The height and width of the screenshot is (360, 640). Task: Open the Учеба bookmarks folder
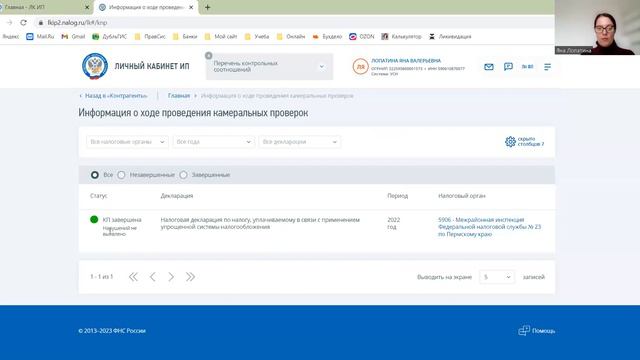click(x=257, y=36)
